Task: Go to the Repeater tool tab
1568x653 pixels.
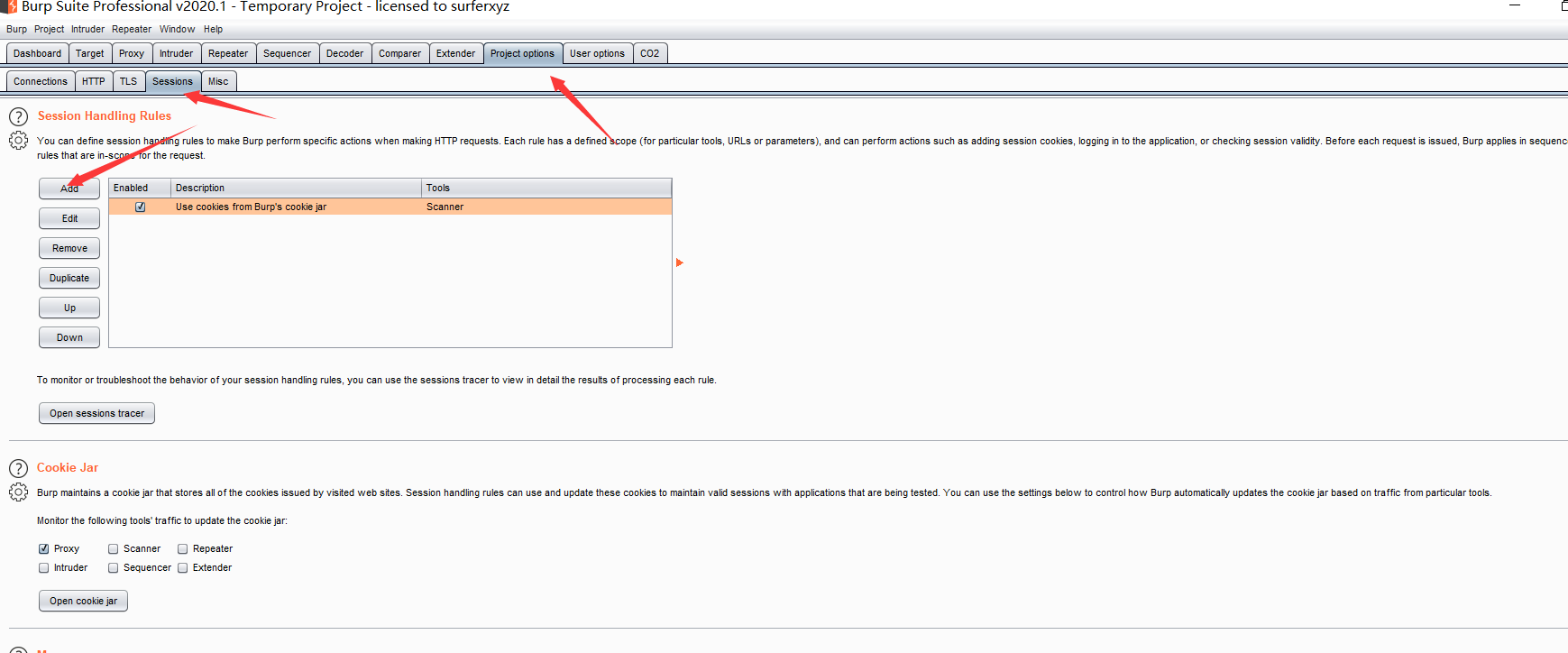Action: (228, 53)
